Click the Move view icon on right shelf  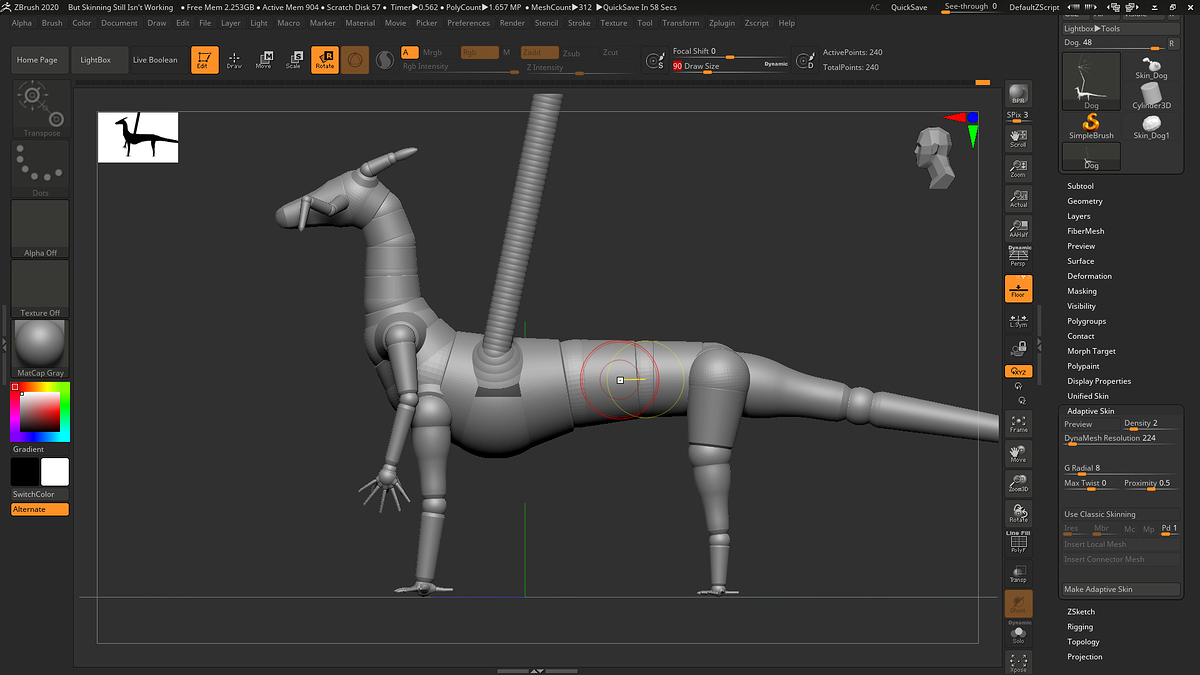tap(1018, 453)
